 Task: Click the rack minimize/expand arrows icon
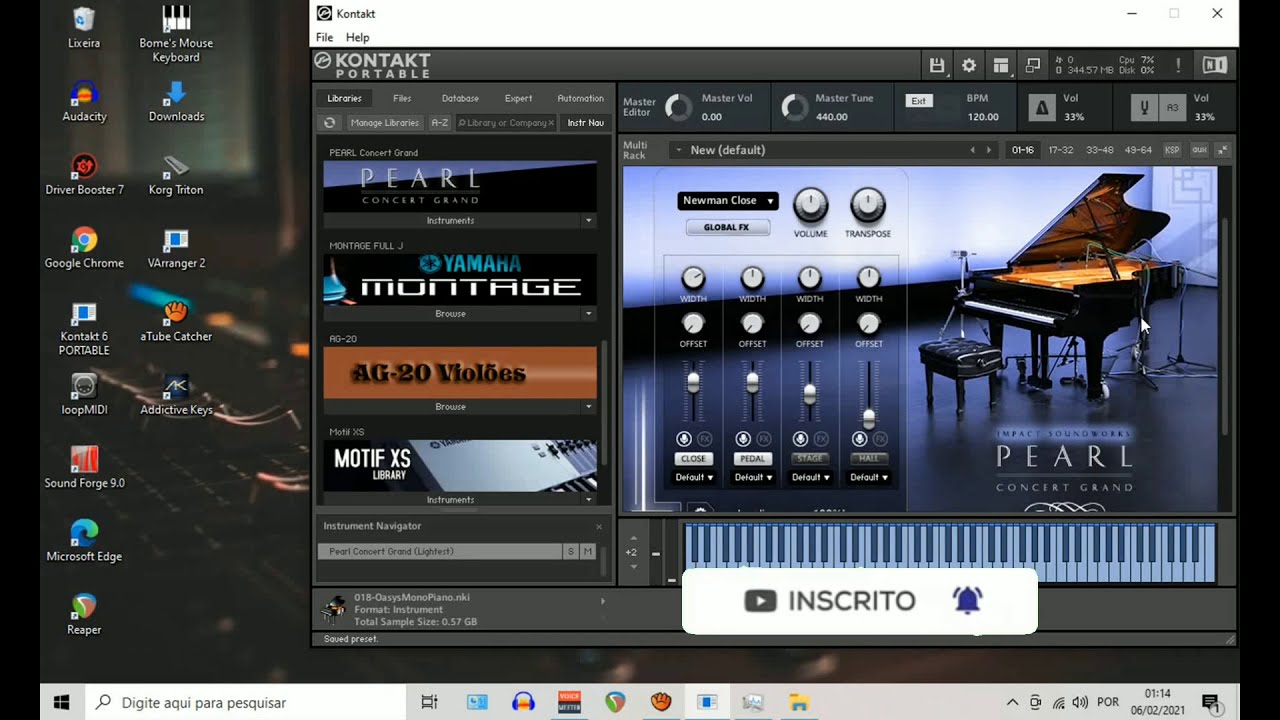pos(1223,150)
